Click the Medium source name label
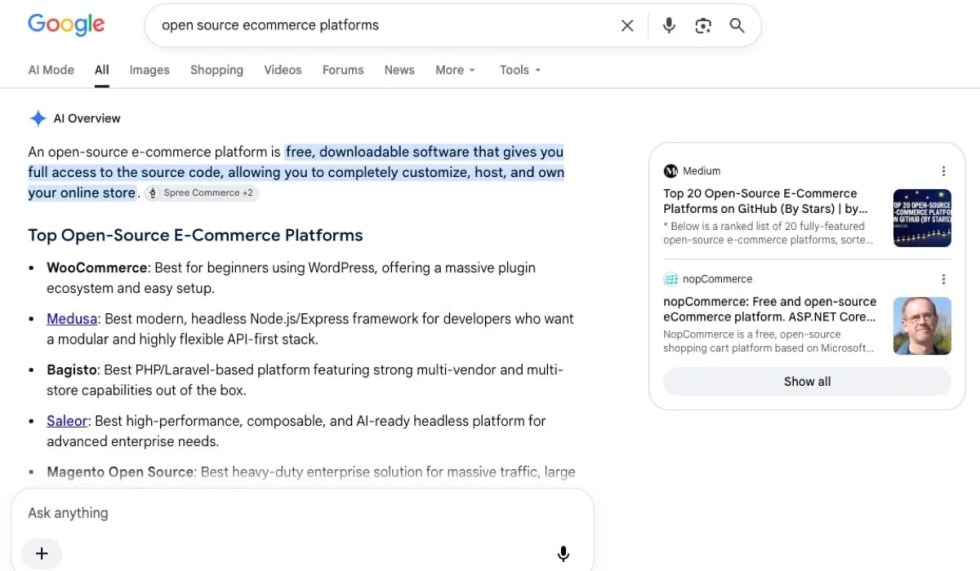Viewport: 980px width, 571px height. [x=701, y=171]
